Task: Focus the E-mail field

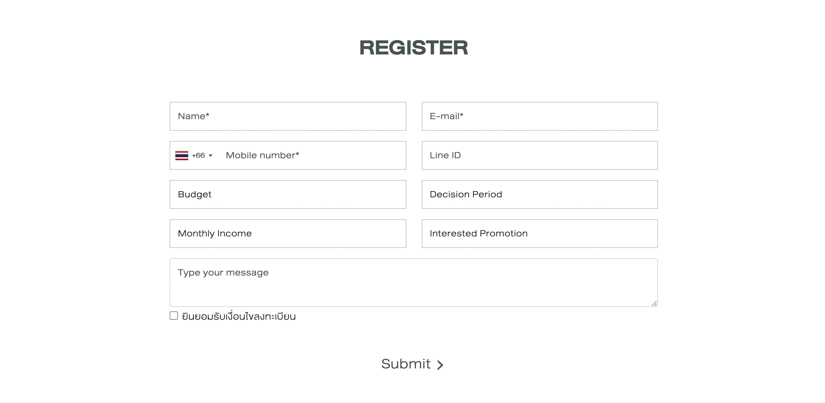Action: (x=539, y=116)
